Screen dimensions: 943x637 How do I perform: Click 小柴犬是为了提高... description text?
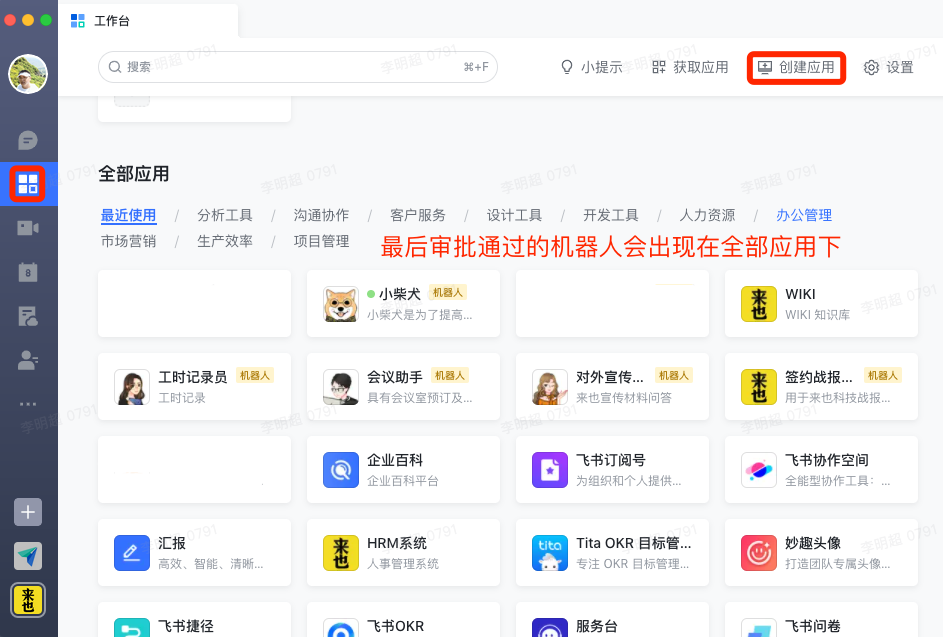coord(420,315)
